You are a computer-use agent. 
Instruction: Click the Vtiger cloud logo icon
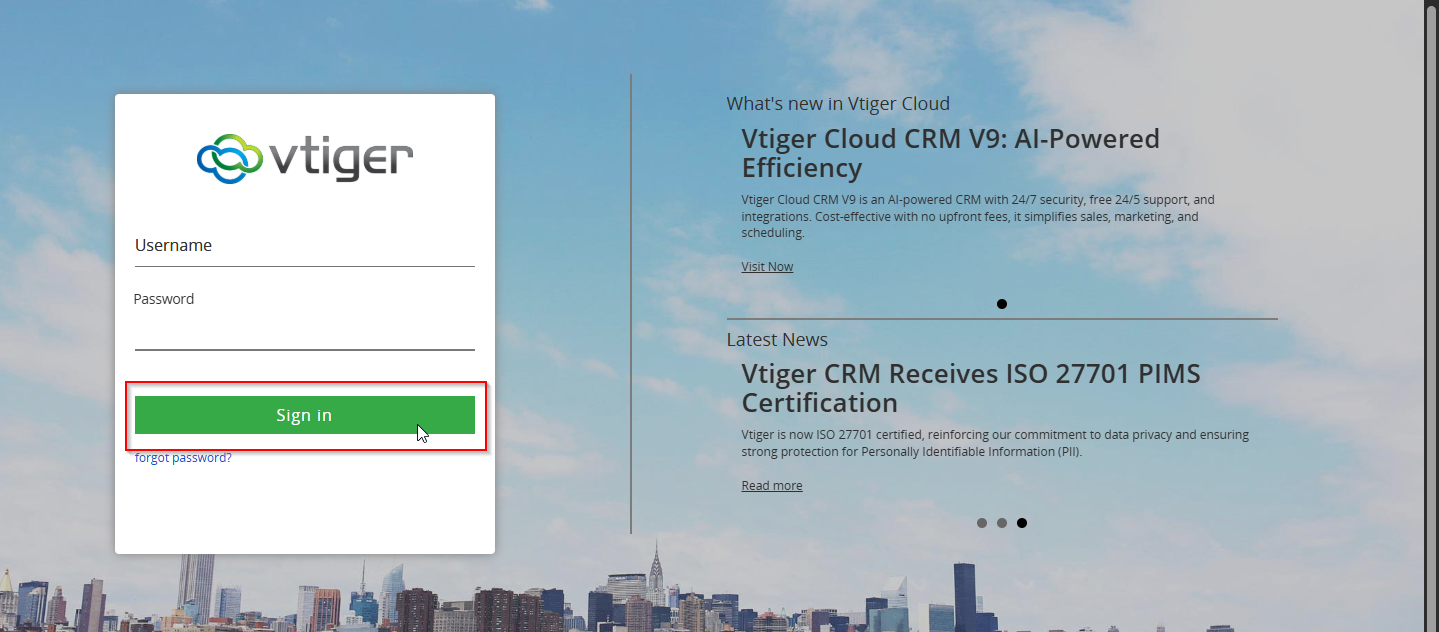[x=229, y=158]
